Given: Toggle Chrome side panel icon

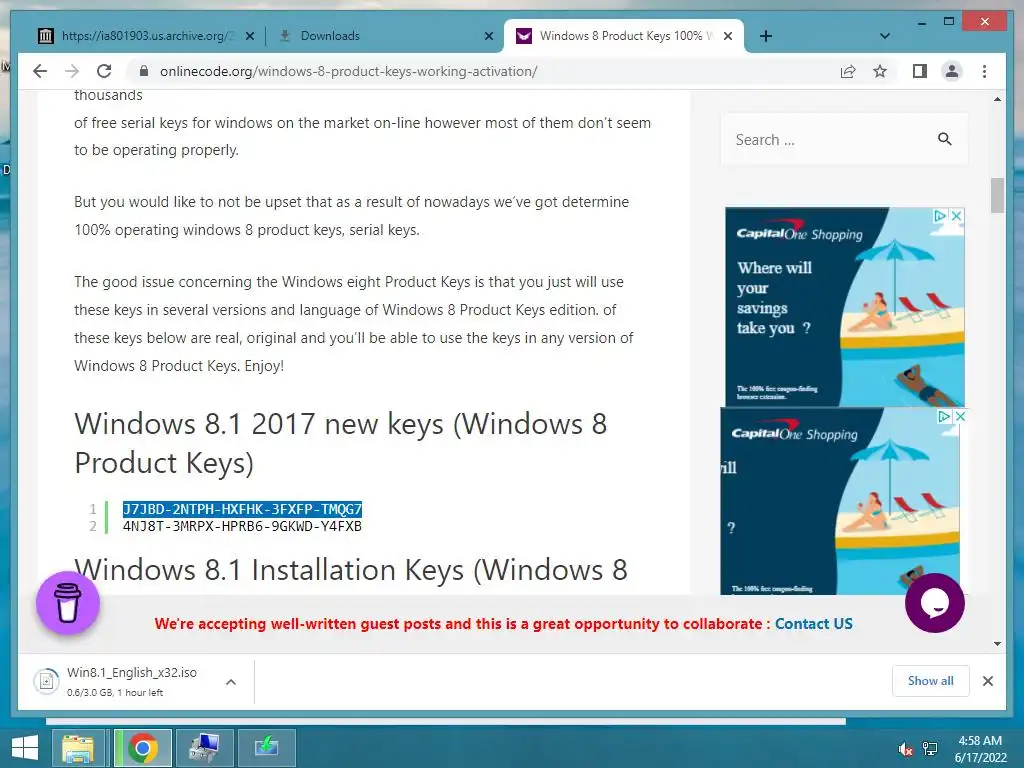Looking at the screenshot, I should [920, 71].
